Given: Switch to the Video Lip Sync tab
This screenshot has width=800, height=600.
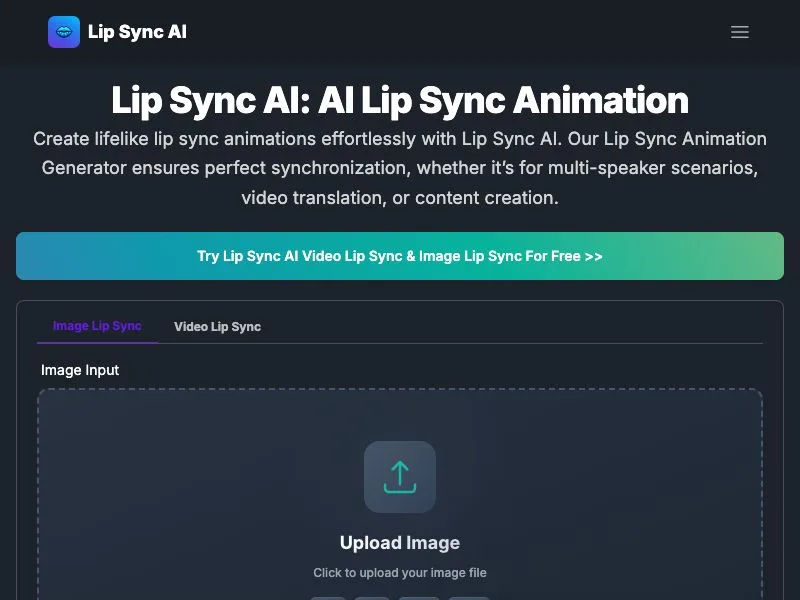Looking at the screenshot, I should 217,327.
